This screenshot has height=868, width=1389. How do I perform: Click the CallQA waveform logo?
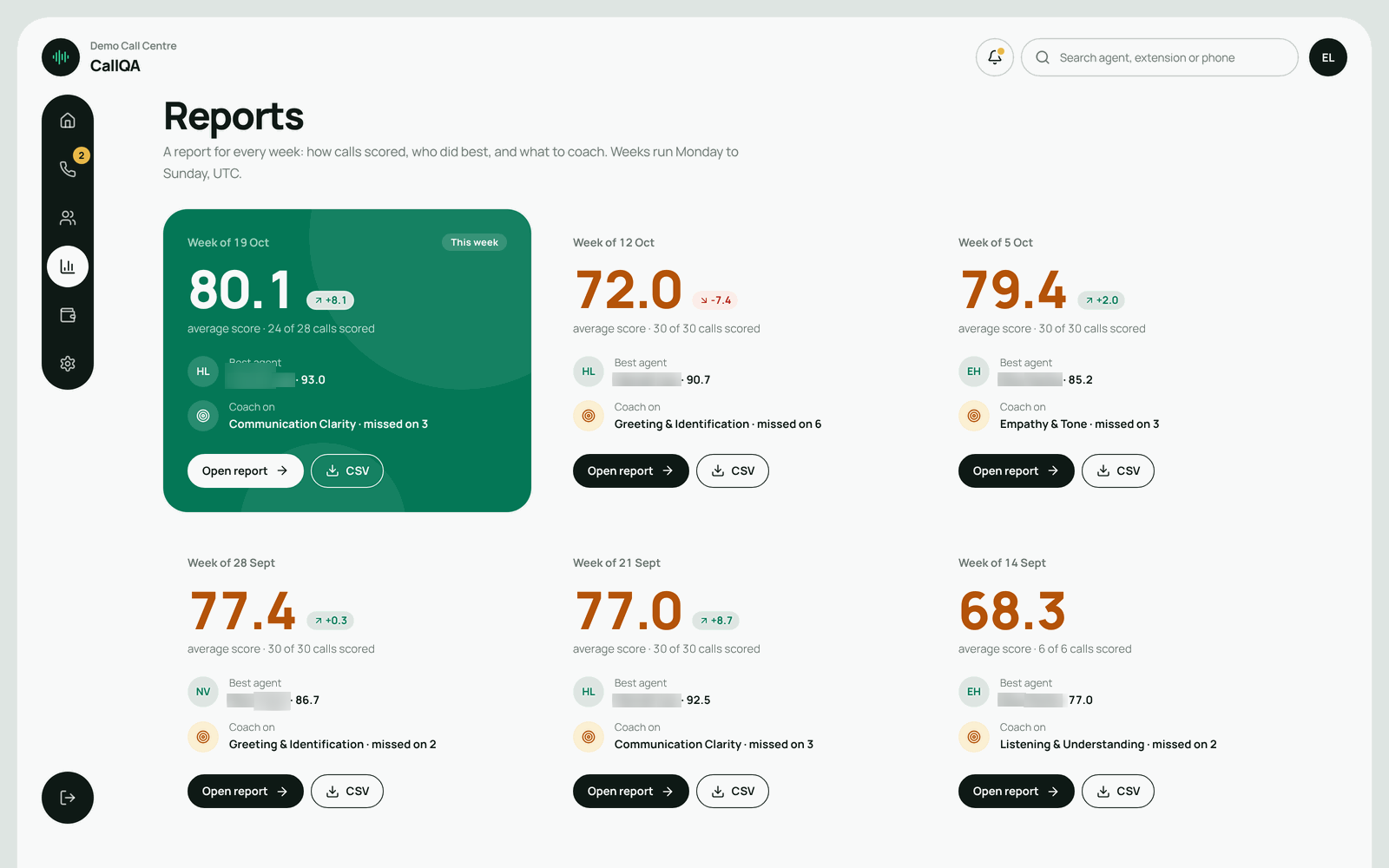pos(61,57)
